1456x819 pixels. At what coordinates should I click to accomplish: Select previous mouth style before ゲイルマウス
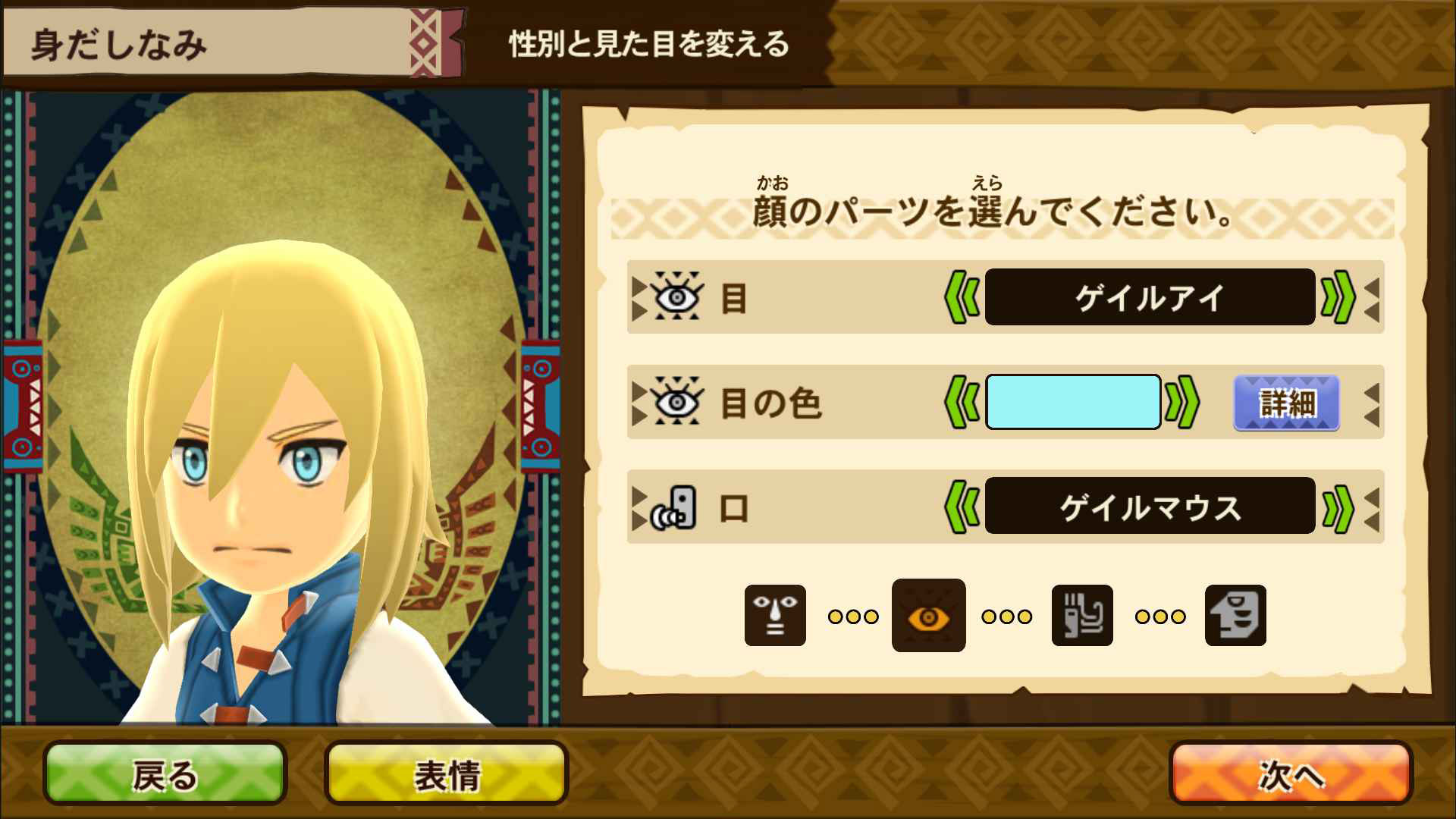(962, 507)
